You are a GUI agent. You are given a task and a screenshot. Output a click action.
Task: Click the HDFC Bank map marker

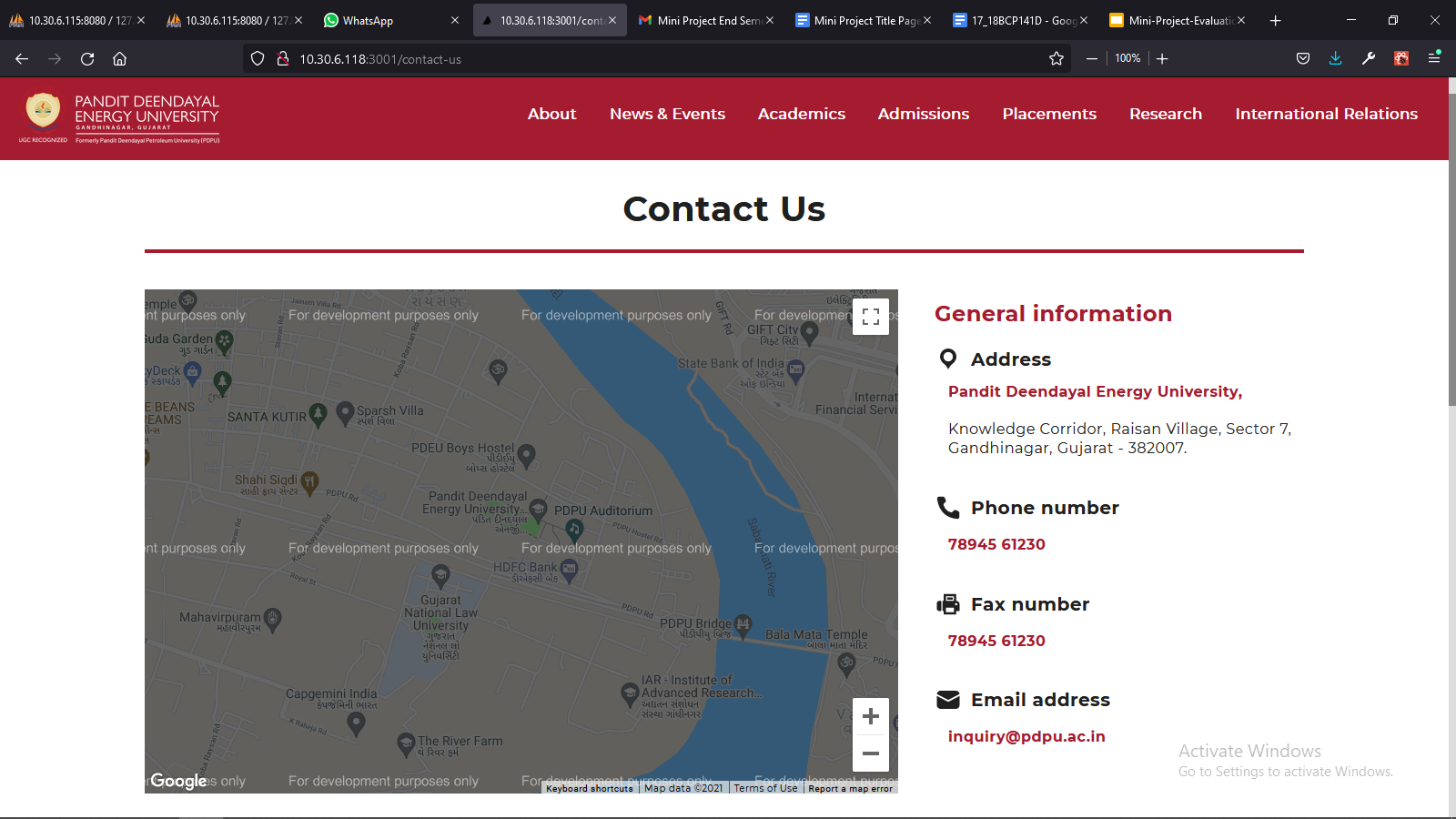pyautogui.click(x=569, y=571)
